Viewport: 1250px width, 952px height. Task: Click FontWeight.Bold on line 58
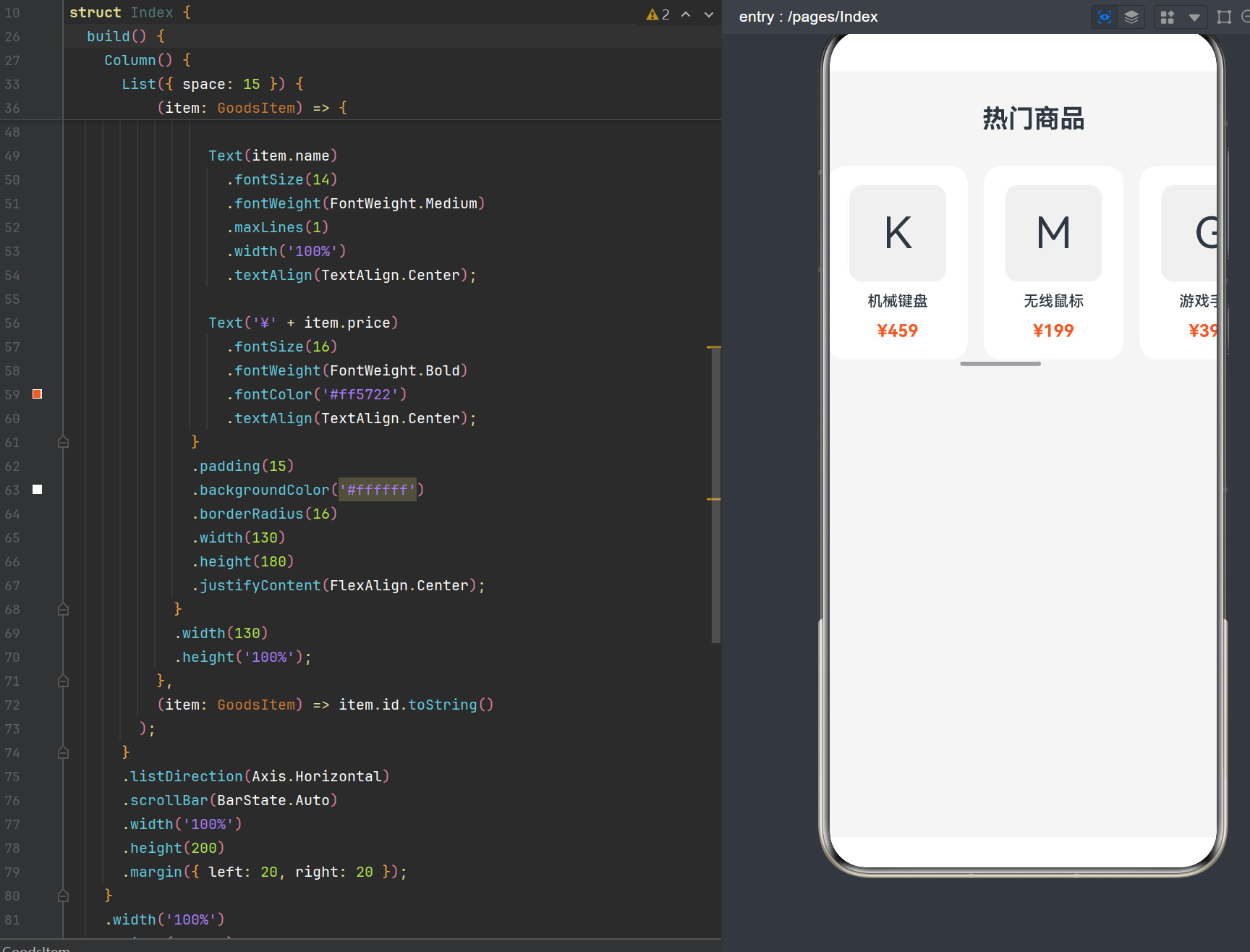[x=395, y=370]
